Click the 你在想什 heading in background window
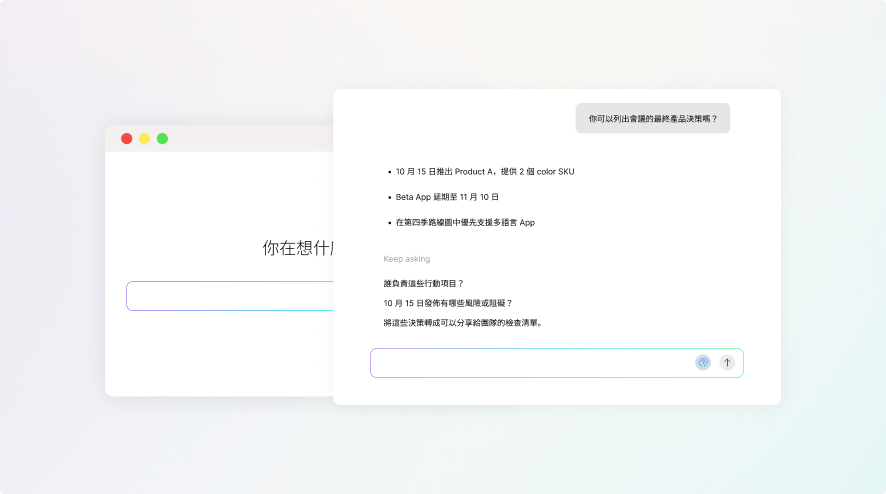Image resolution: width=886 pixels, height=494 pixels. (297, 248)
